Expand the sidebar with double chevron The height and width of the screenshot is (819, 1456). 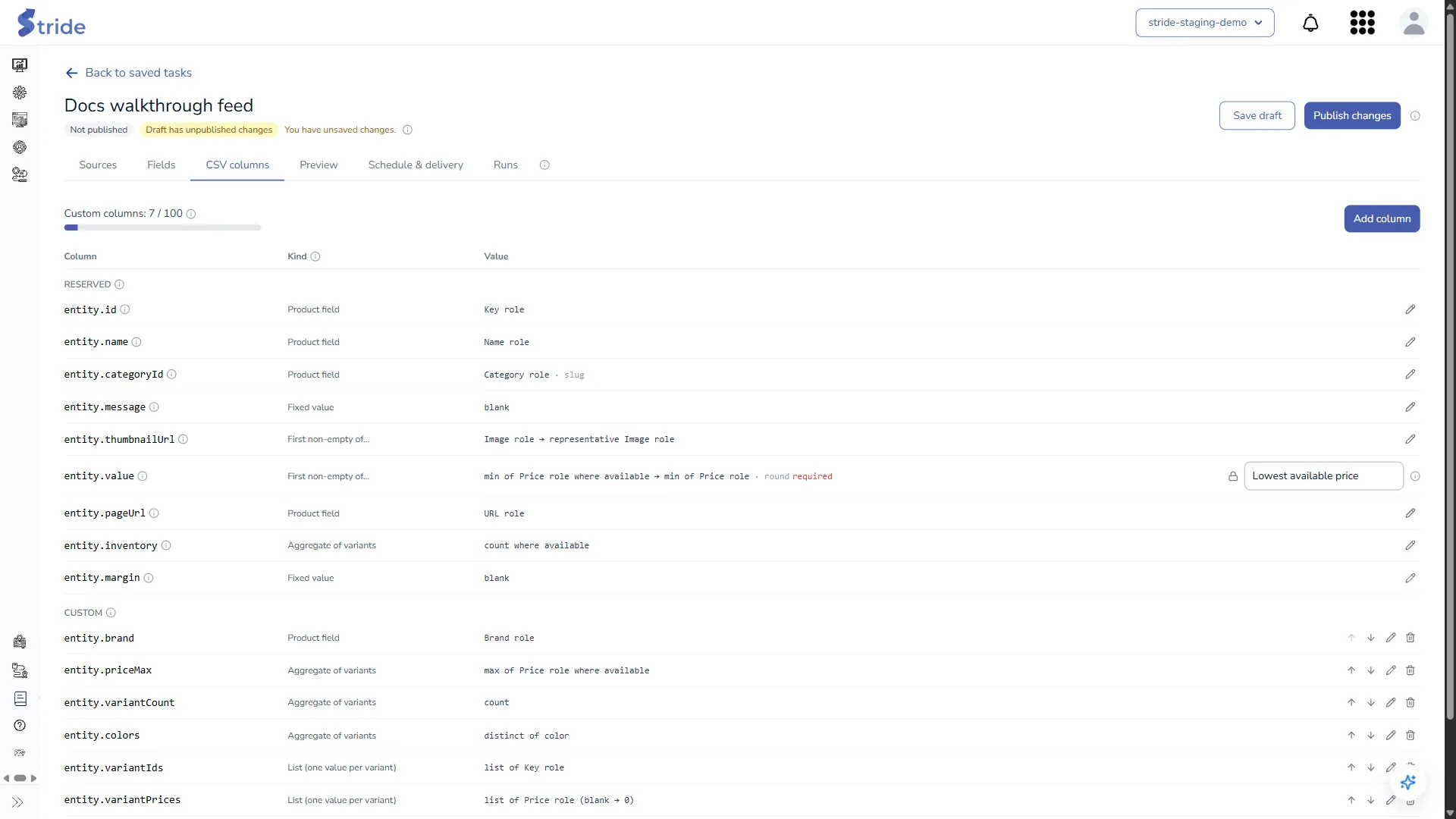[17, 802]
